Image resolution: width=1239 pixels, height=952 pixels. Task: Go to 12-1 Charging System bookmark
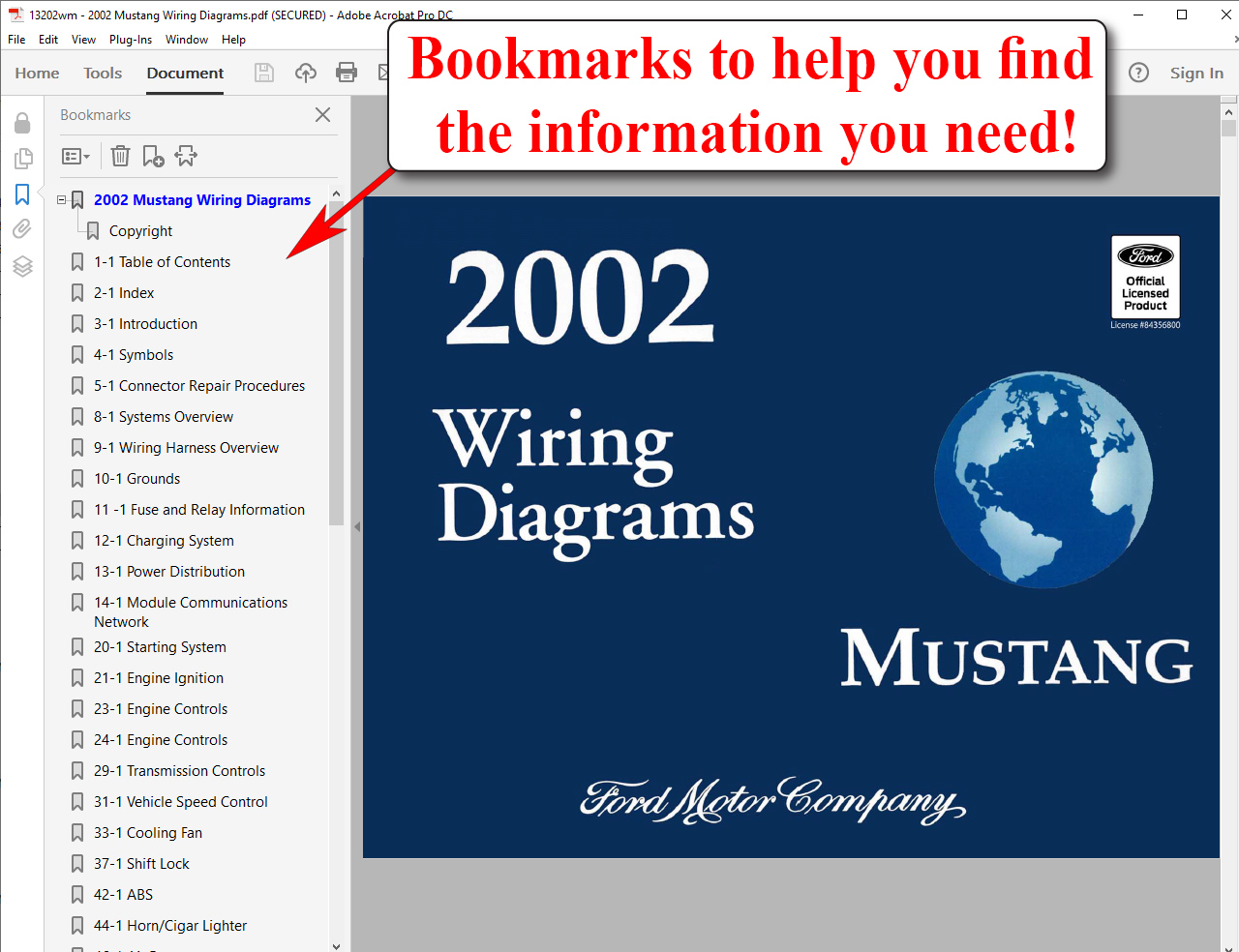coord(164,541)
